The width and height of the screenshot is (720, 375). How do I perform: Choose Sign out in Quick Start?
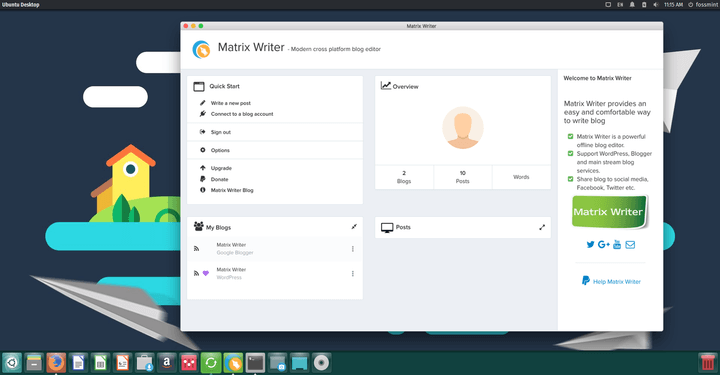[x=221, y=132]
